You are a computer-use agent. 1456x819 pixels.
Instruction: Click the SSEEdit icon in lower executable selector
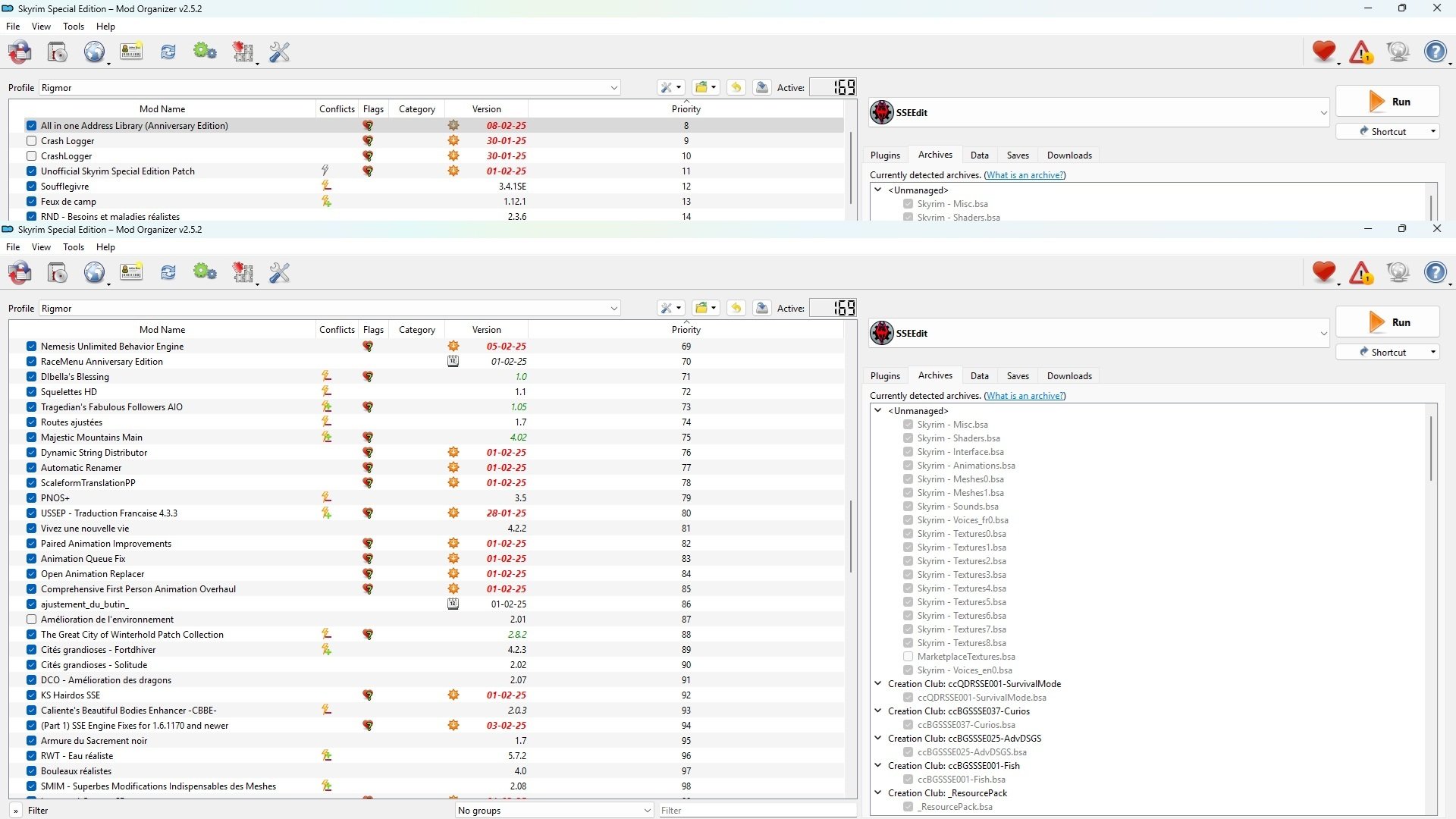[882, 333]
